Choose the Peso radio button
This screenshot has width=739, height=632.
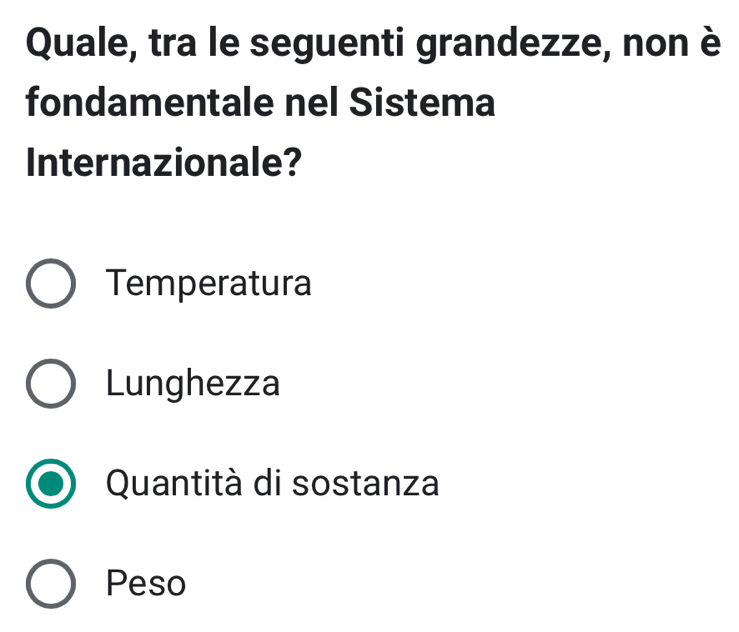pos(50,583)
